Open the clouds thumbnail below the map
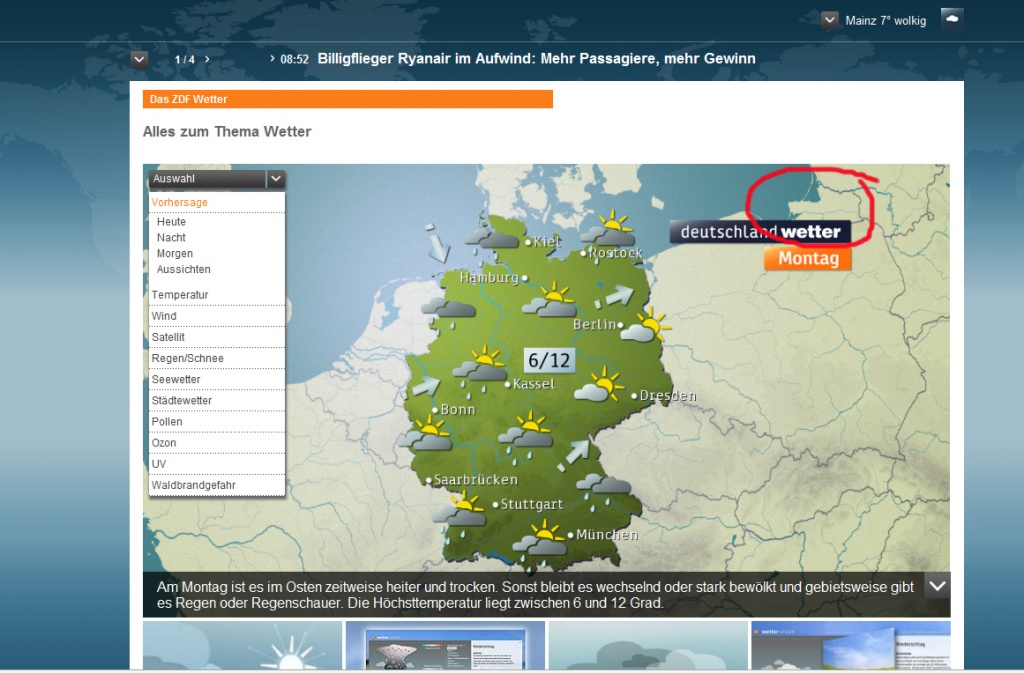This screenshot has width=1024, height=673. coord(648,645)
